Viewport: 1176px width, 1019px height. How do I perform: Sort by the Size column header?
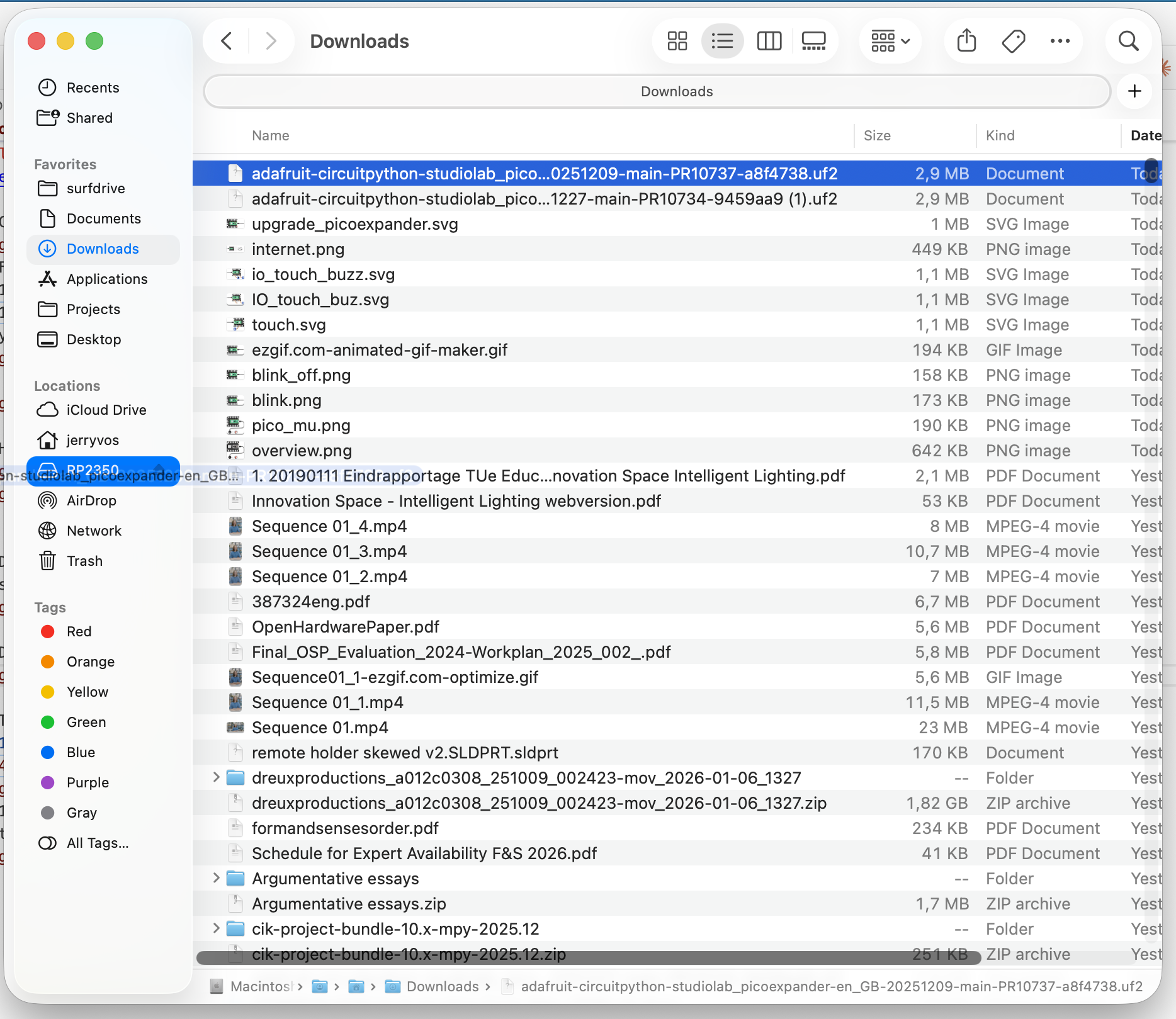coord(877,136)
